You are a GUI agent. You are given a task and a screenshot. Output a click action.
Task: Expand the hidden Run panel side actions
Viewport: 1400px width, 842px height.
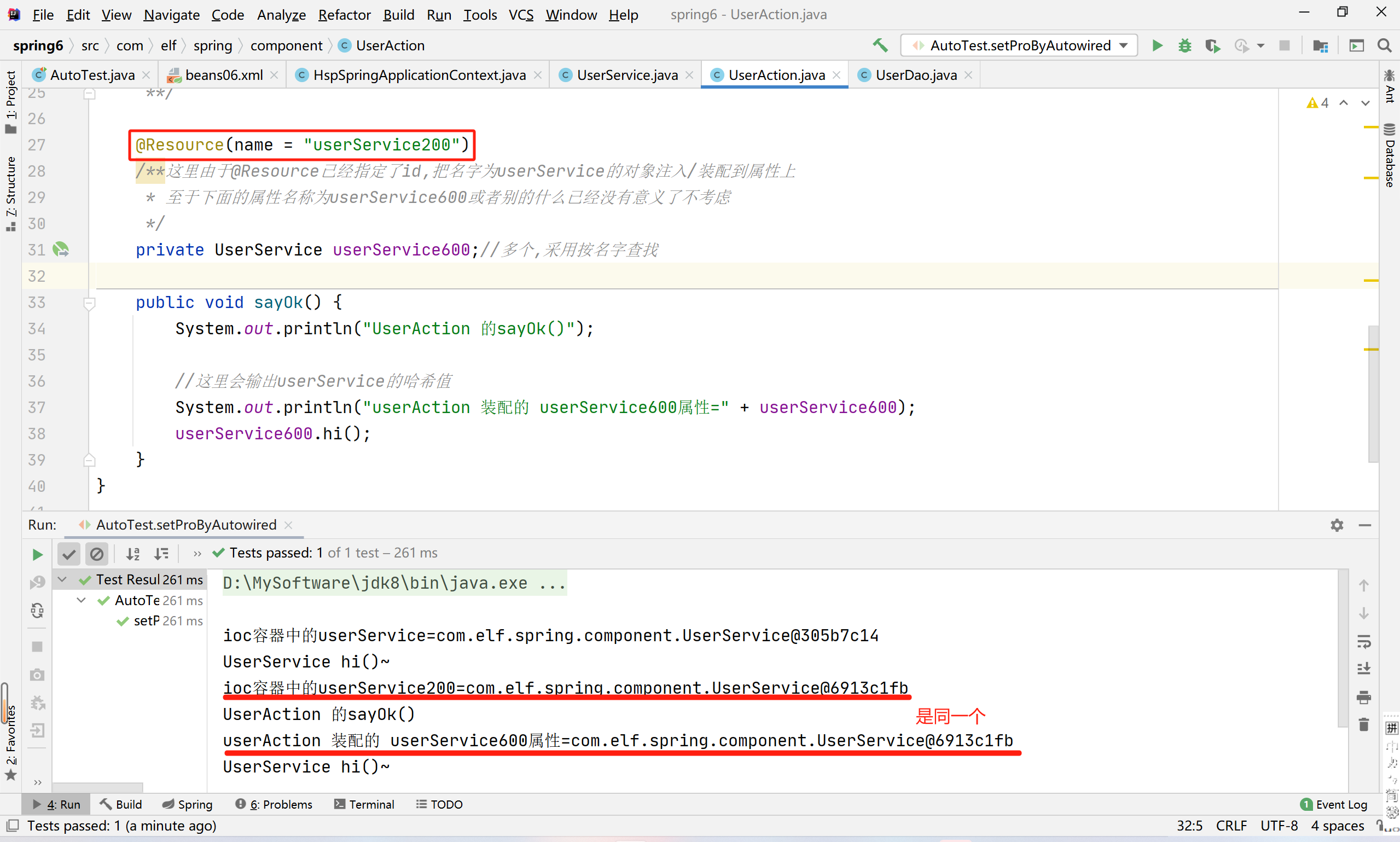coord(37,782)
